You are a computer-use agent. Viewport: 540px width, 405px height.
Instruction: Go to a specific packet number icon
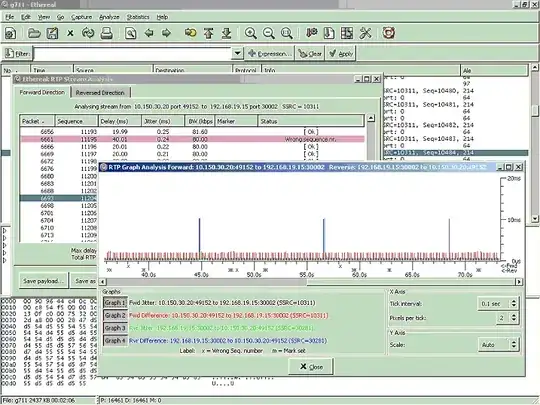point(190,33)
